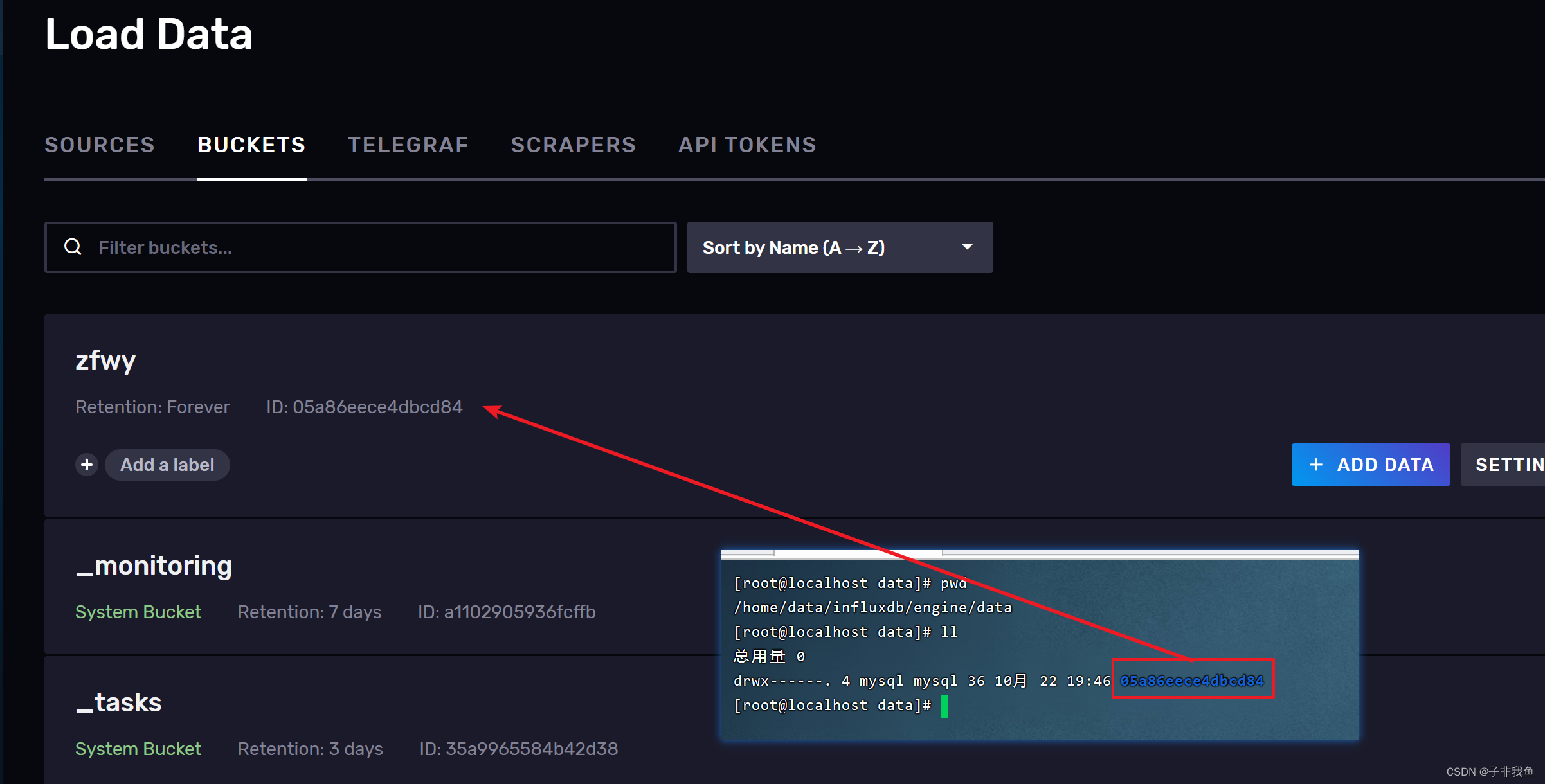The image size is (1545, 784).
Task: Switch to the SOURCES tab
Action: (100, 145)
